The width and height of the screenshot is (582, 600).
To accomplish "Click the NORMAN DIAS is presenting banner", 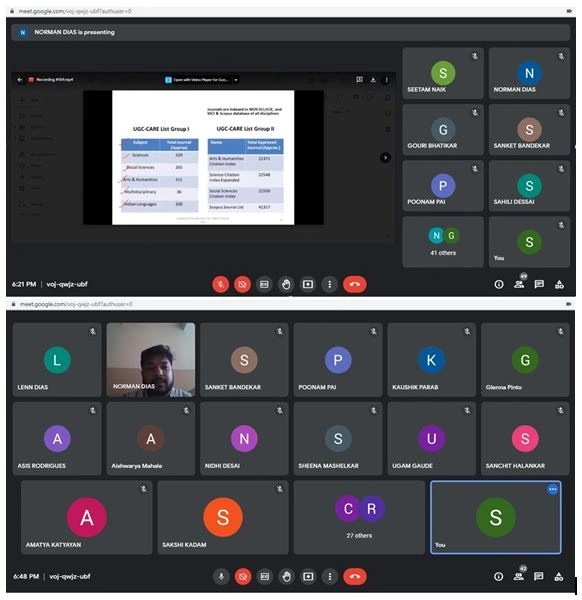I will pos(291,33).
